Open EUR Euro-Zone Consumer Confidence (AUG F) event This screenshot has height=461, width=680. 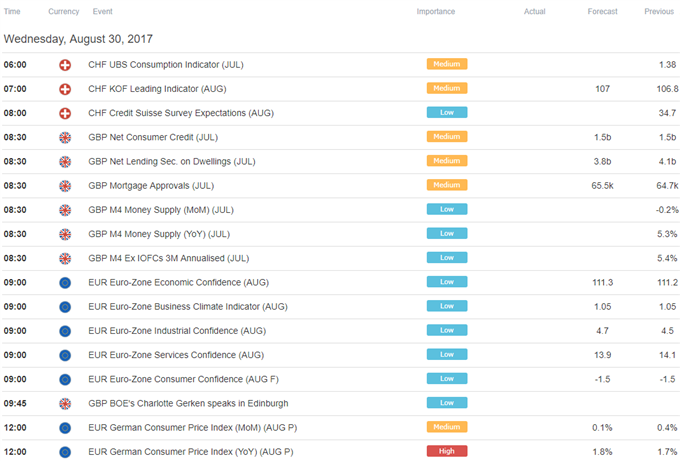(x=183, y=379)
